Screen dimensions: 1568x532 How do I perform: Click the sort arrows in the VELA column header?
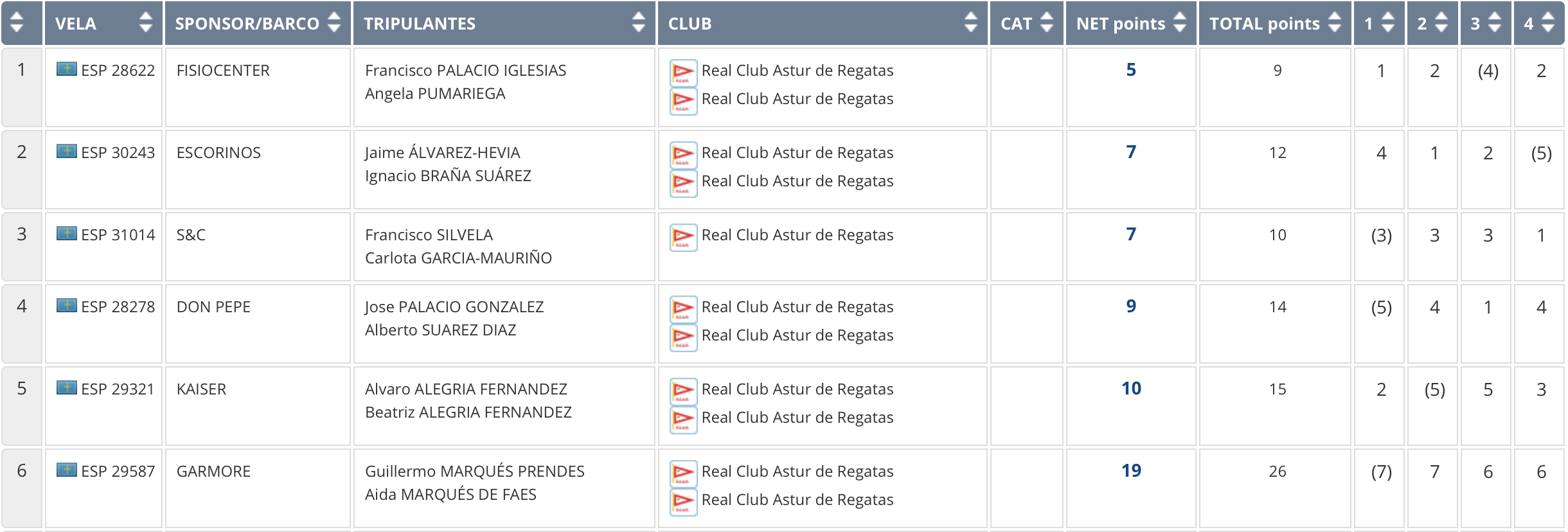point(146,23)
